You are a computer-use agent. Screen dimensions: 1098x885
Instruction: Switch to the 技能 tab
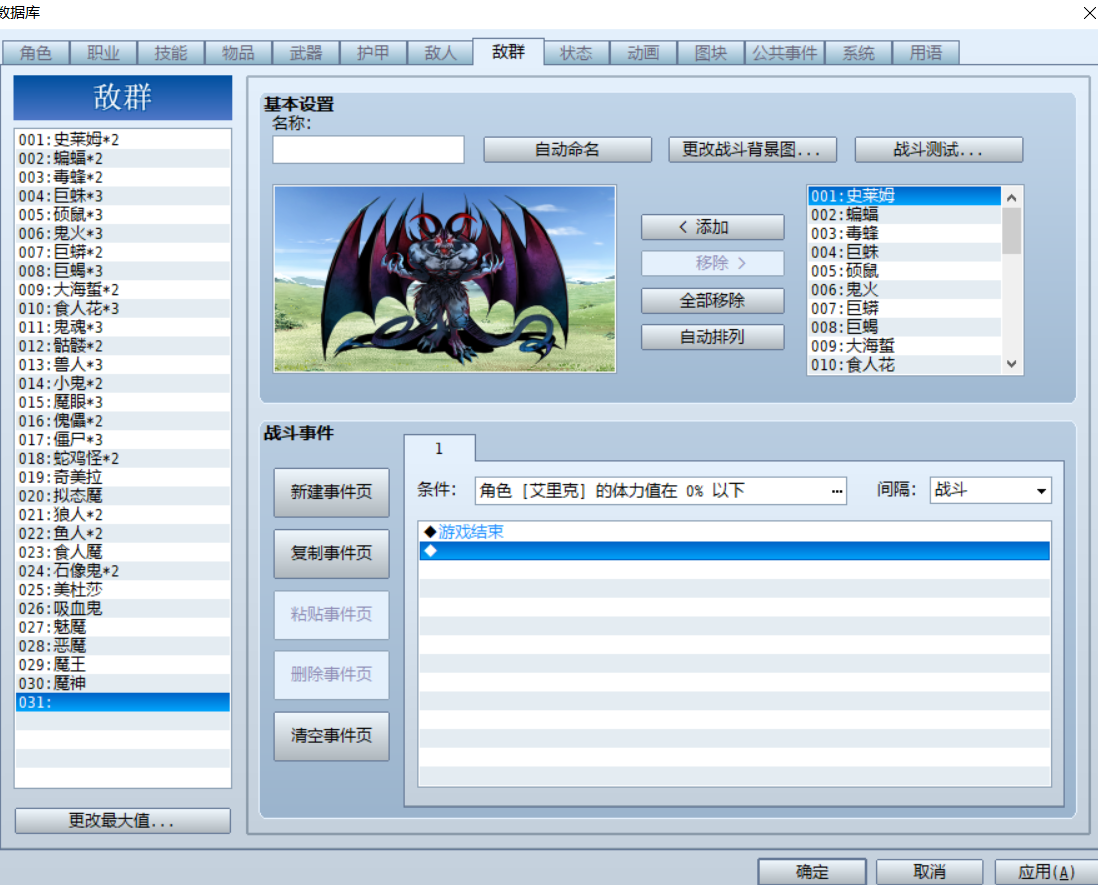pyautogui.click(x=171, y=53)
